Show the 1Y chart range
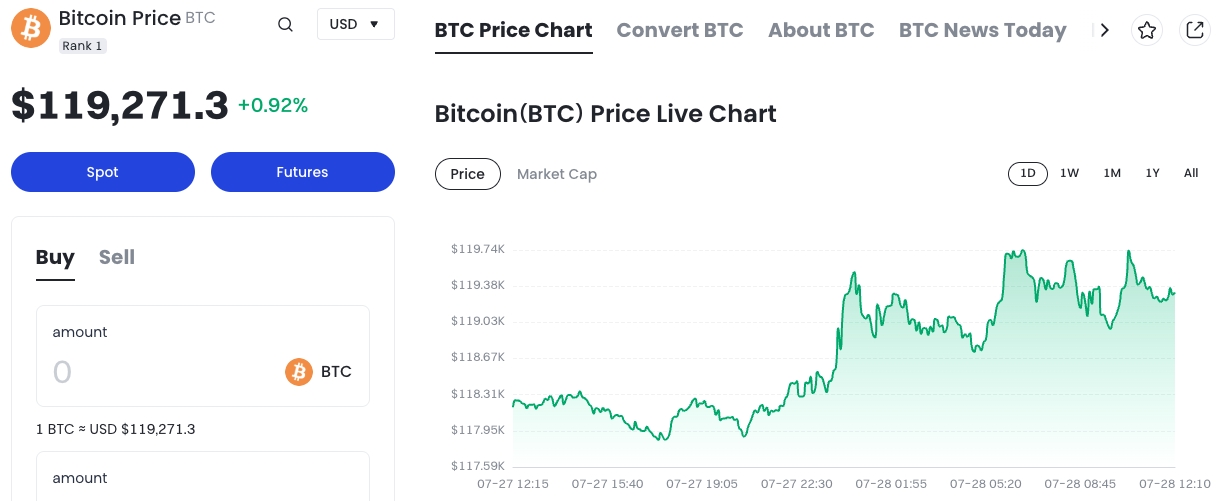1228x501 pixels. [1152, 173]
